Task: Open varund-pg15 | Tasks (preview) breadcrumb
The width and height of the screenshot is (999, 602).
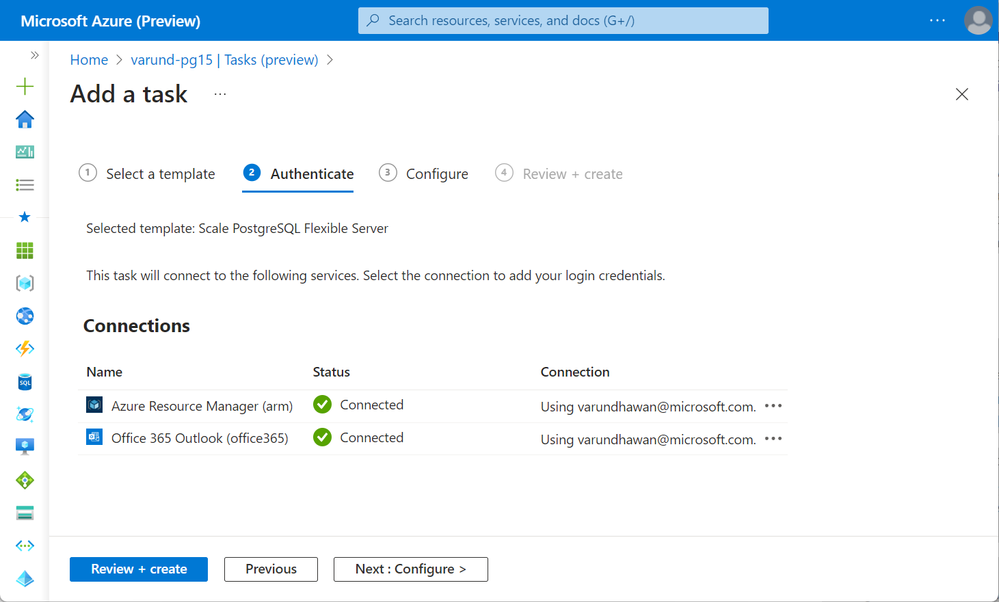Action: point(224,60)
